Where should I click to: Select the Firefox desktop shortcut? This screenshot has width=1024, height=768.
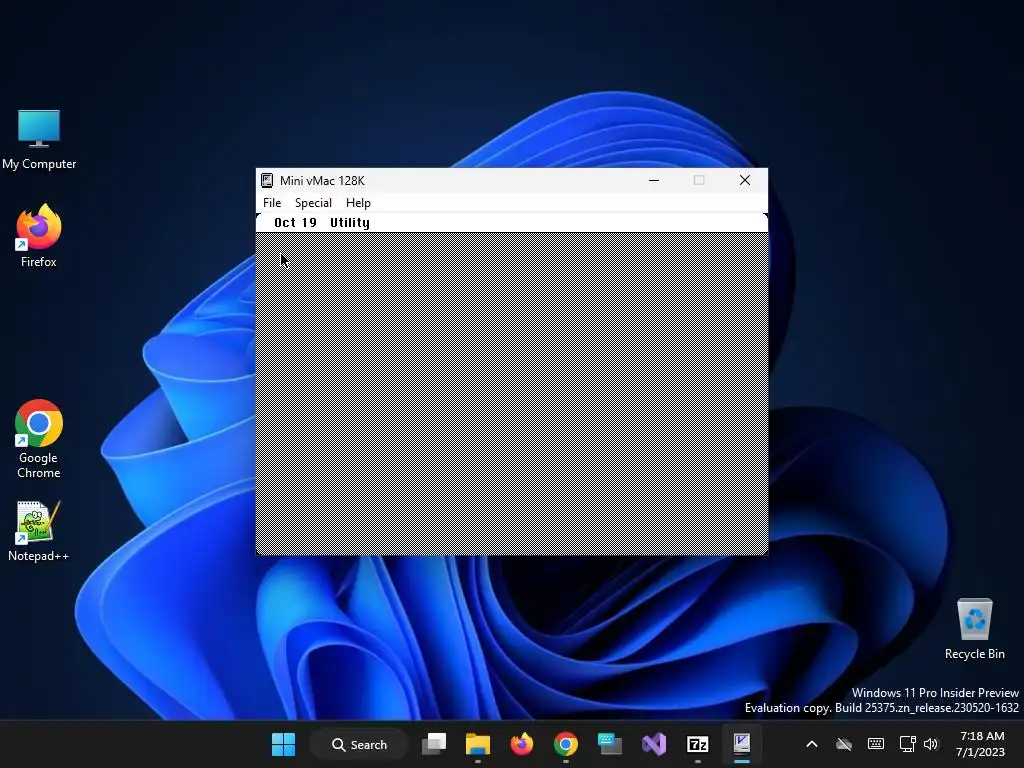(x=39, y=236)
